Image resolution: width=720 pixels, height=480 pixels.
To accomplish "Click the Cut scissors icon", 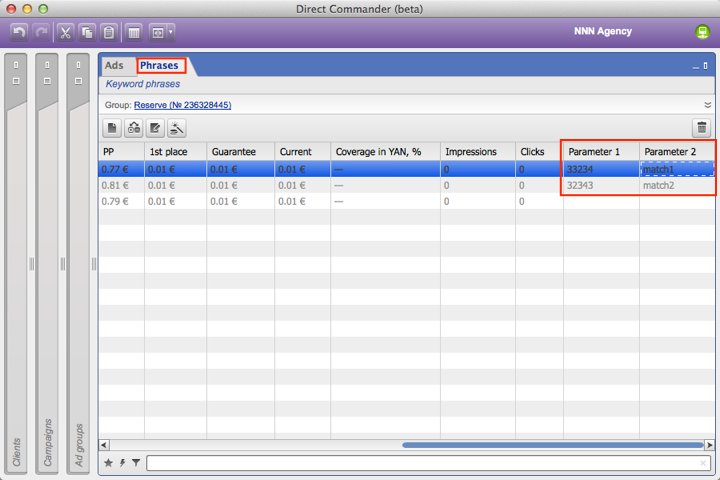I will point(65,33).
